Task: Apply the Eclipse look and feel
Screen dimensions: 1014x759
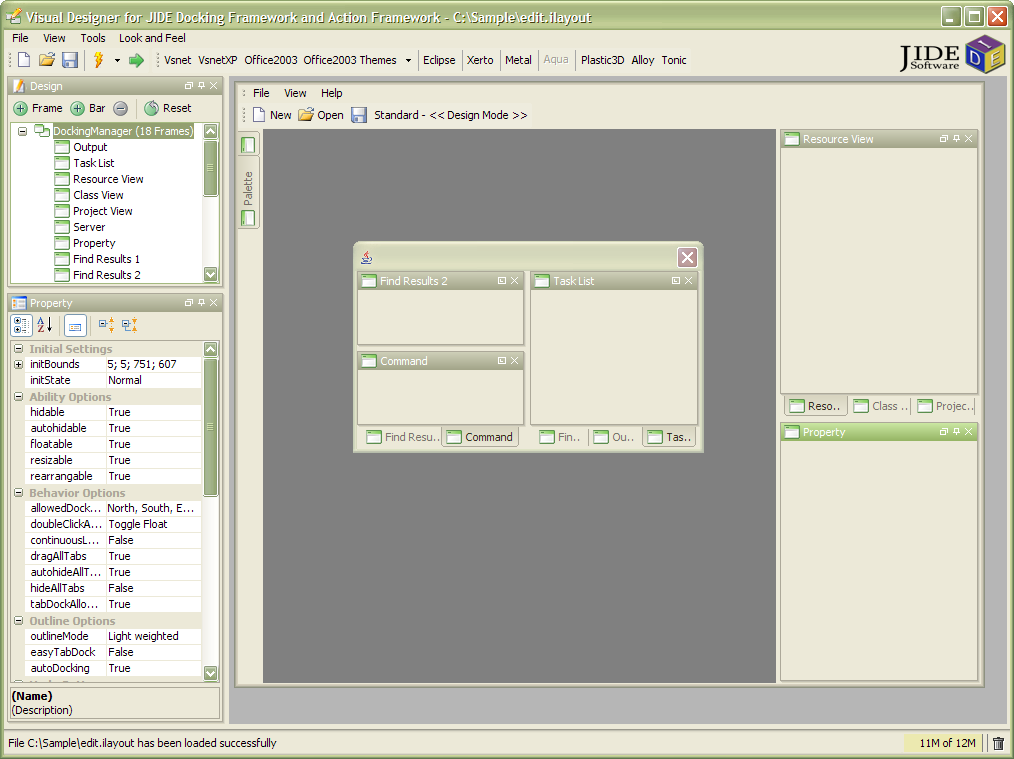Action: click(x=439, y=60)
